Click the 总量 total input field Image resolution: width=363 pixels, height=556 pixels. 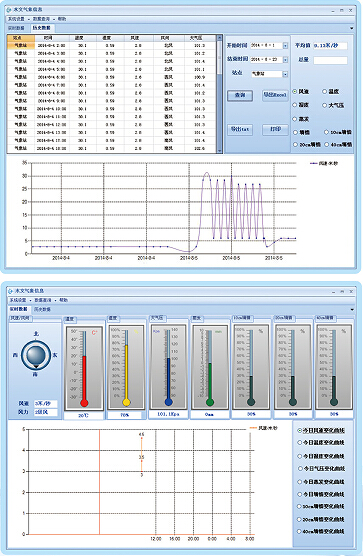[x=330, y=60]
